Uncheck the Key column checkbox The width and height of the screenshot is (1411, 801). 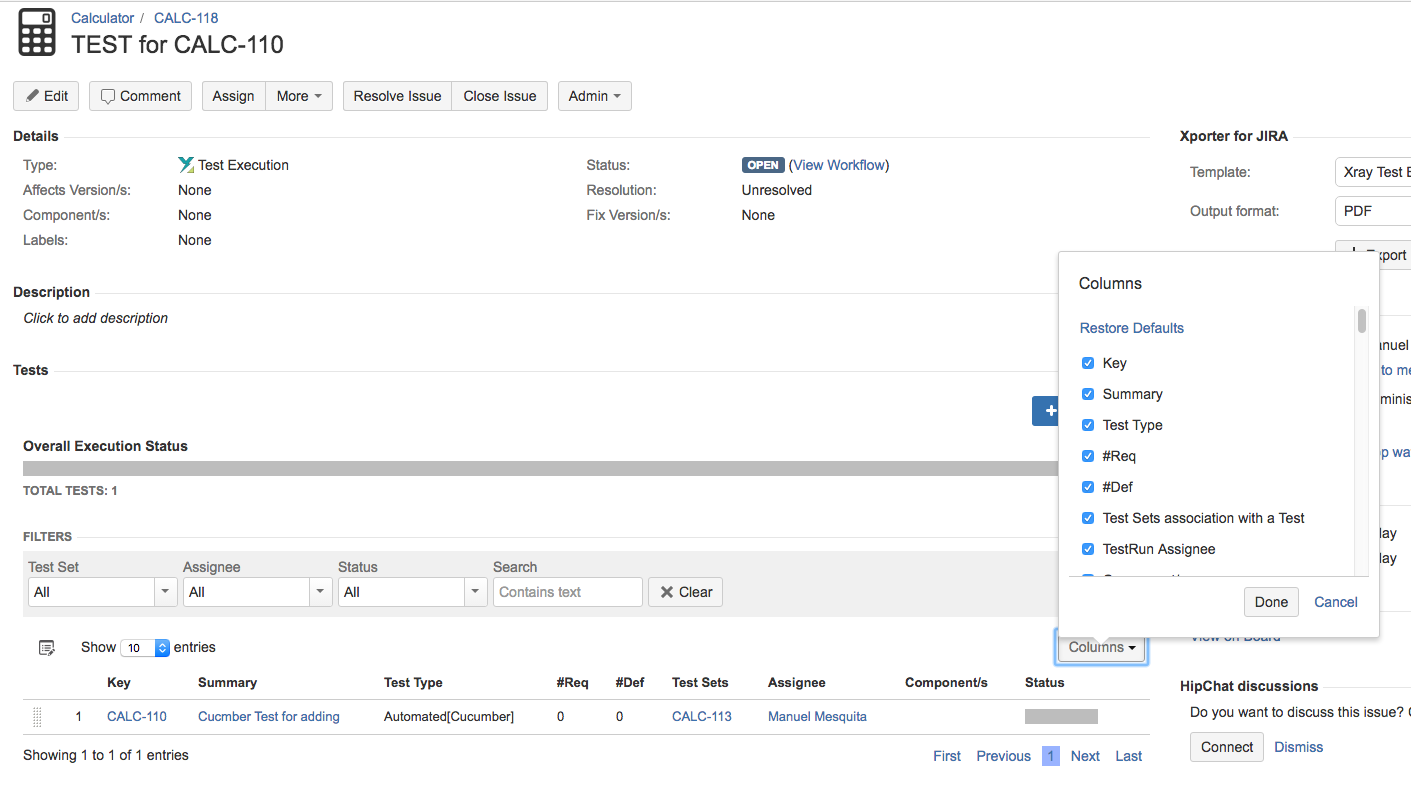tap(1088, 363)
